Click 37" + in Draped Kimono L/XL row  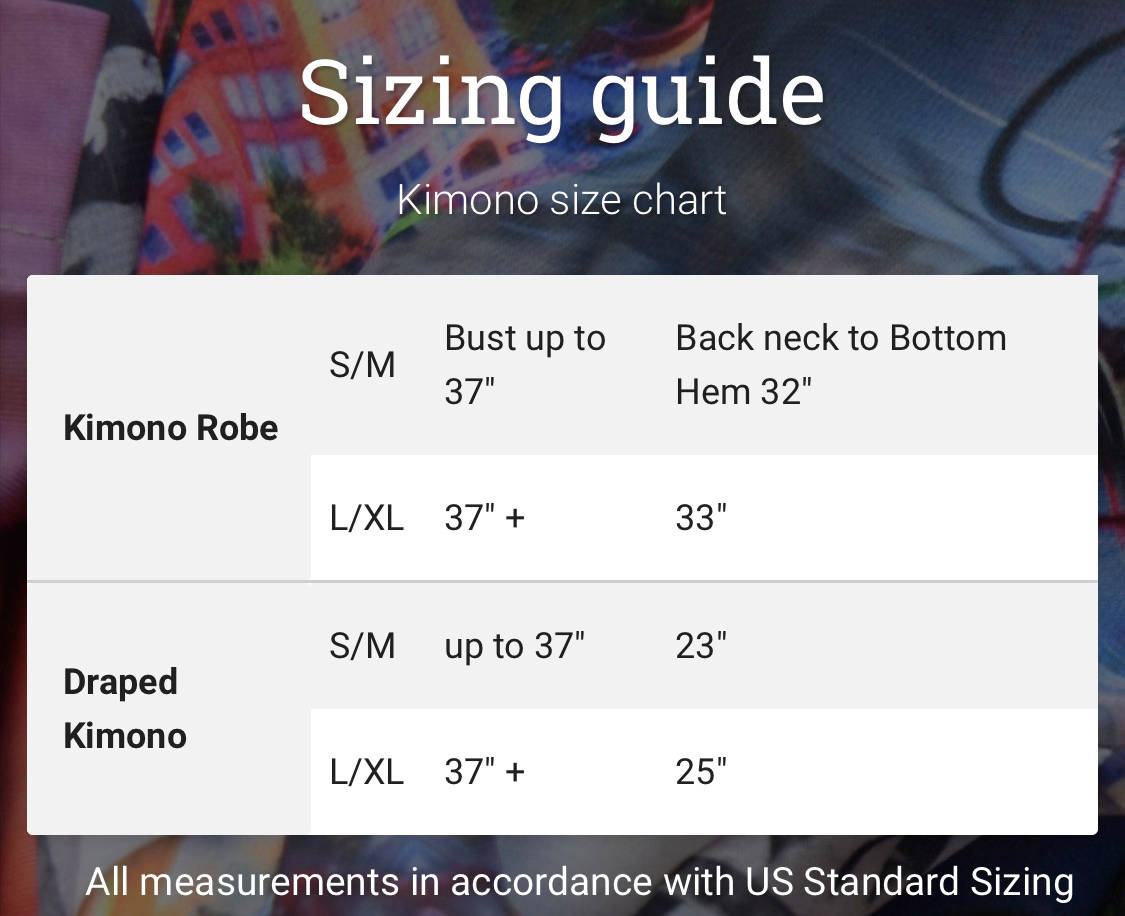coord(484,772)
